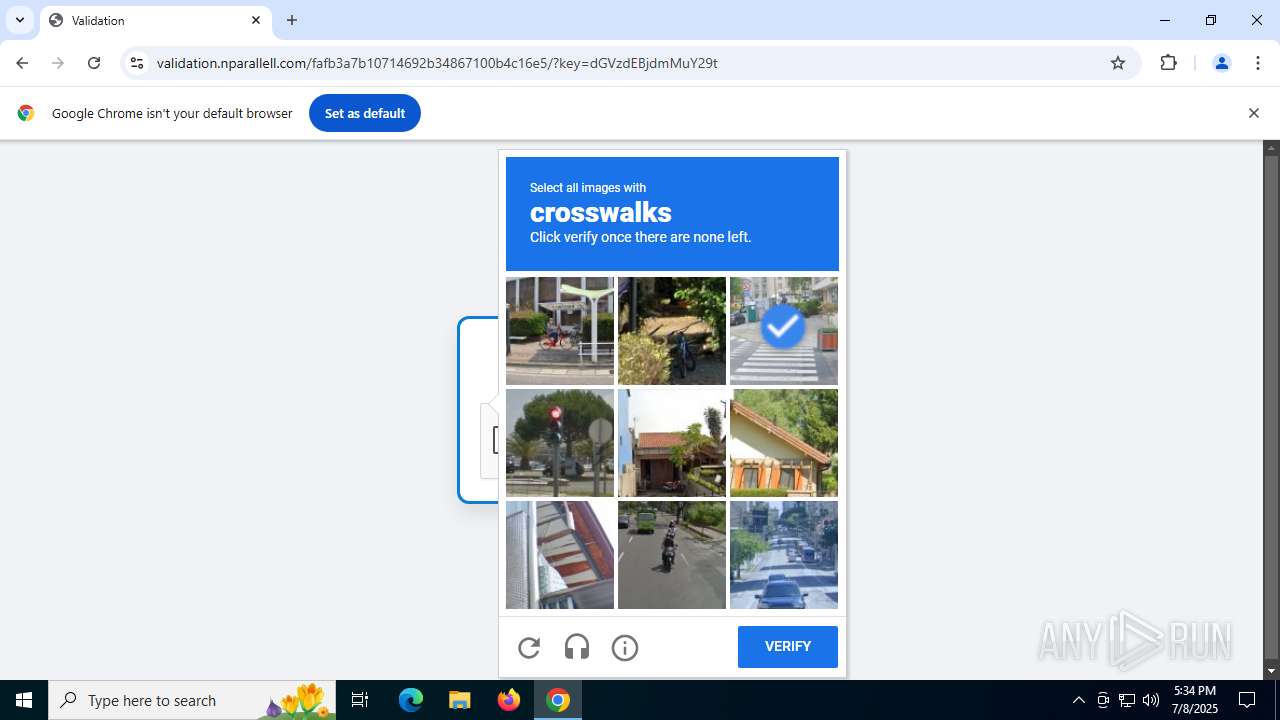Open the clock showing 5:34 PM
The height and width of the screenshot is (720, 1280).
tap(1195, 700)
